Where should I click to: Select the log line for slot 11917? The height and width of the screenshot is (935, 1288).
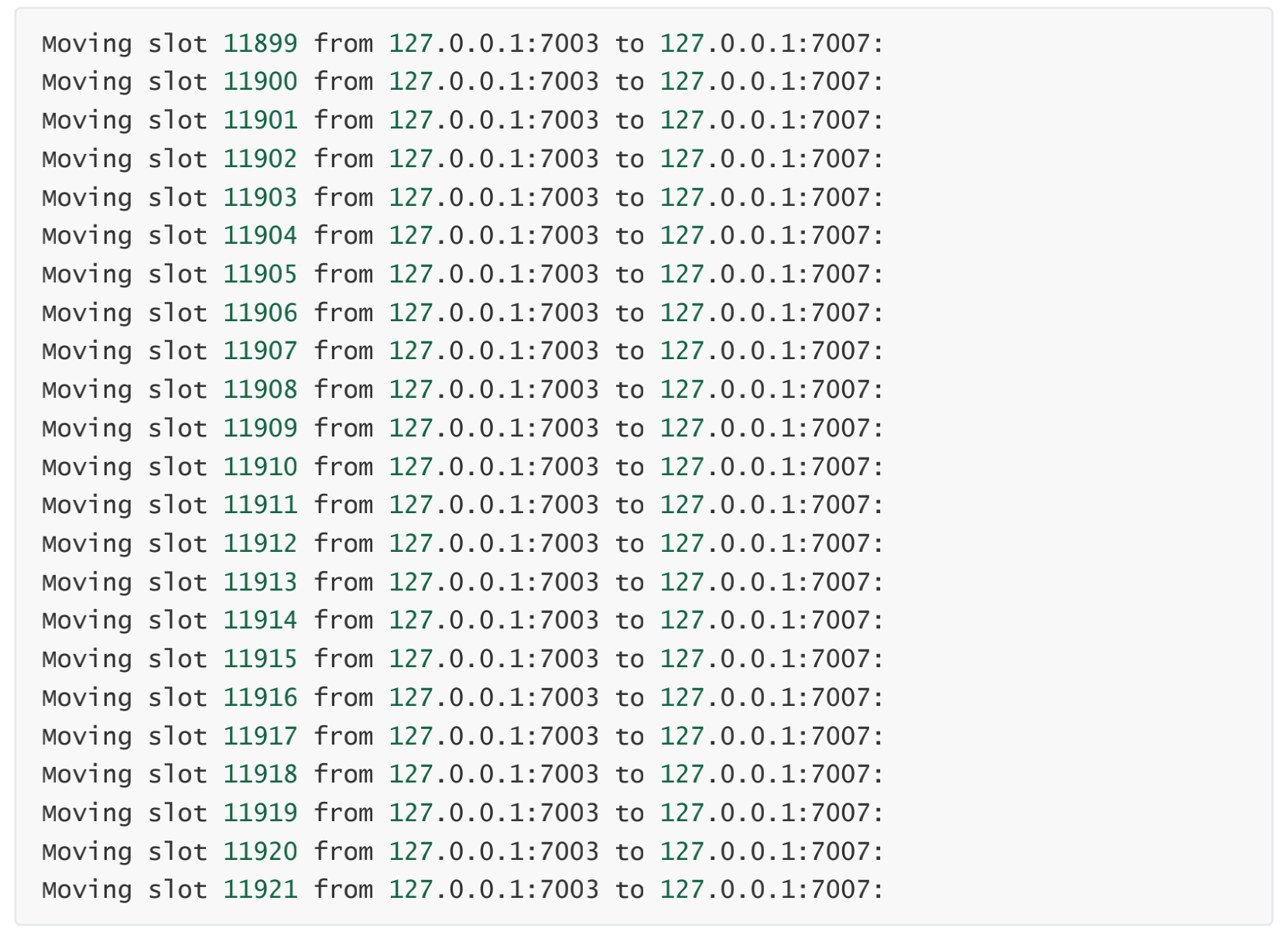pyautogui.click(x=463, y=737)
